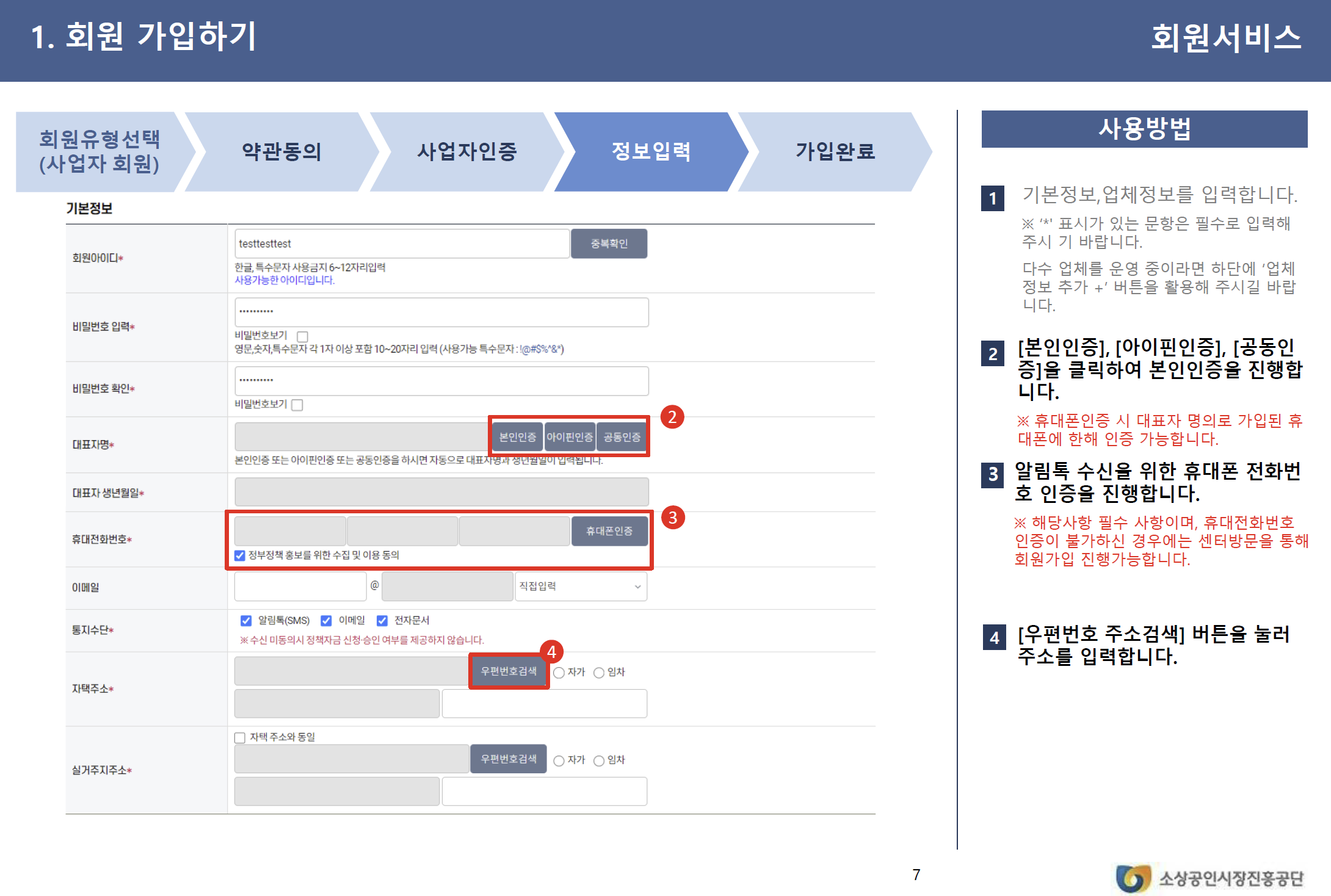Click the 본인인증 verification button
Viewport: 1331px width, 896px height.
(517, 437)
